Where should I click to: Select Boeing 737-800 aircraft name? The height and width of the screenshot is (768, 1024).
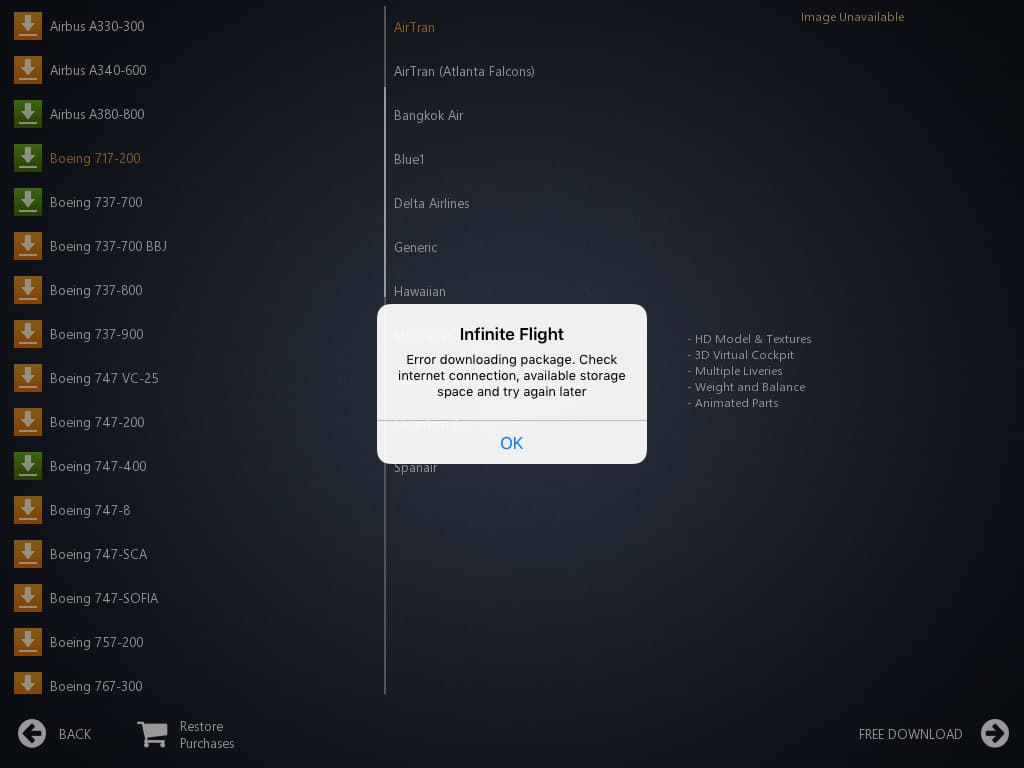coord(96,290)
